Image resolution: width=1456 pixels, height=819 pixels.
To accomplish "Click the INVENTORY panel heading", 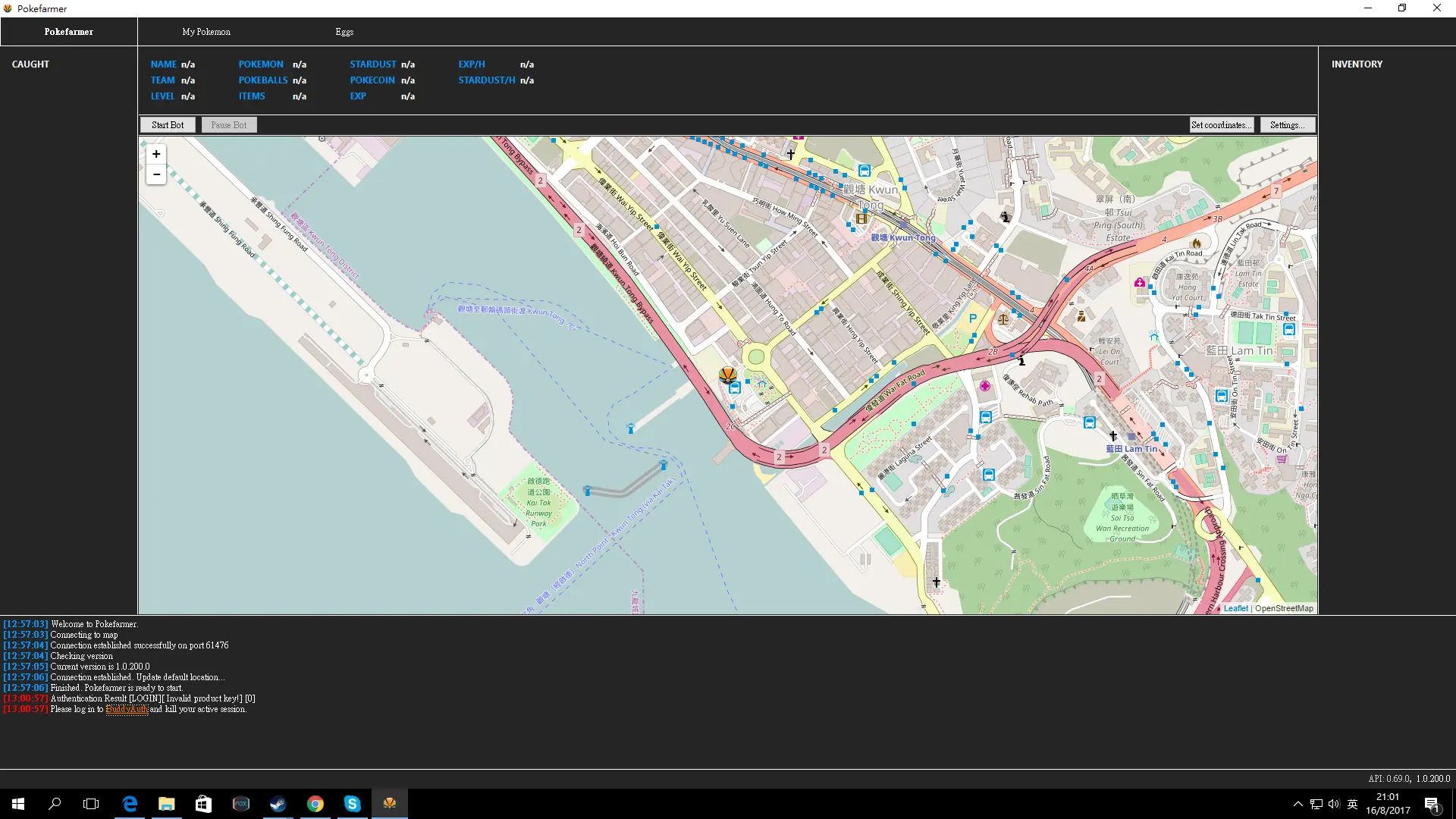I will [1357, 64].
